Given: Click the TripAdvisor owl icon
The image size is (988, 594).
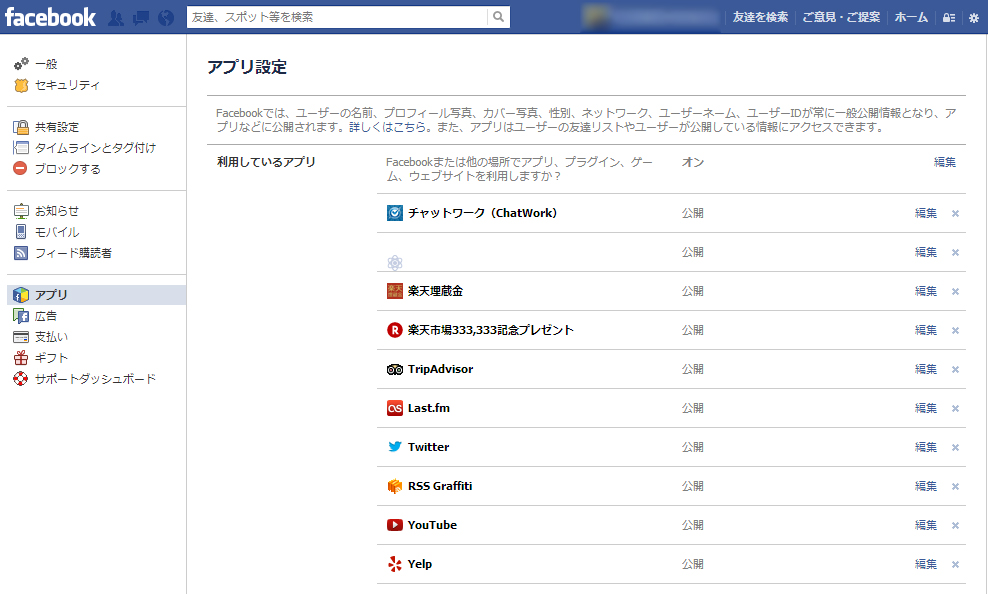Looking at the screenshot, I should coord(394,369).
